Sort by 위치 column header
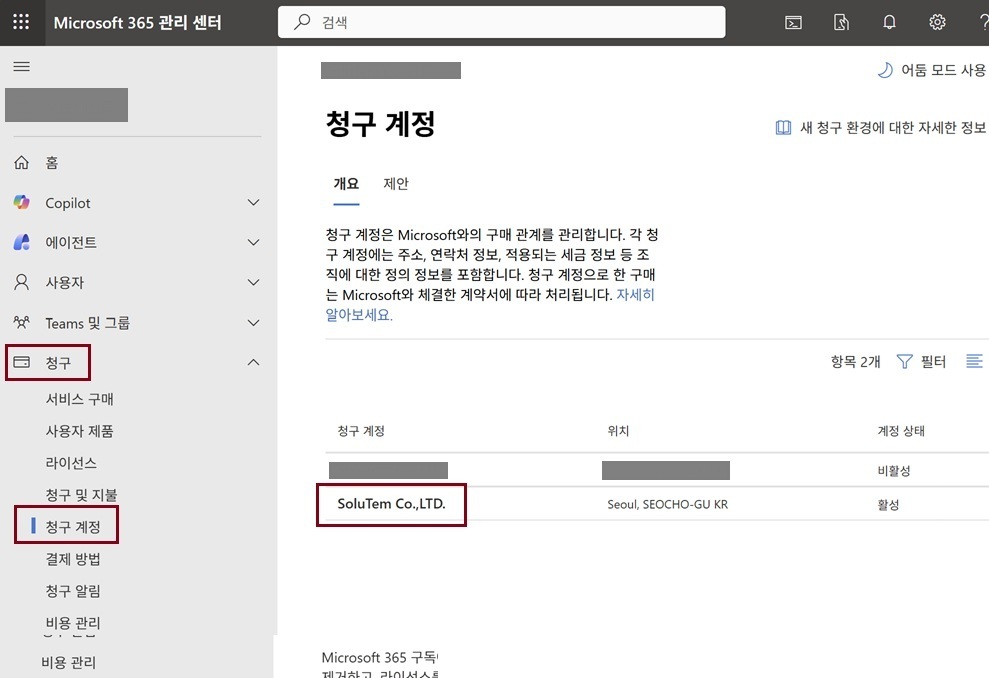Image resolution: width=989 pixels, height=678 pixels. point(618,431)
